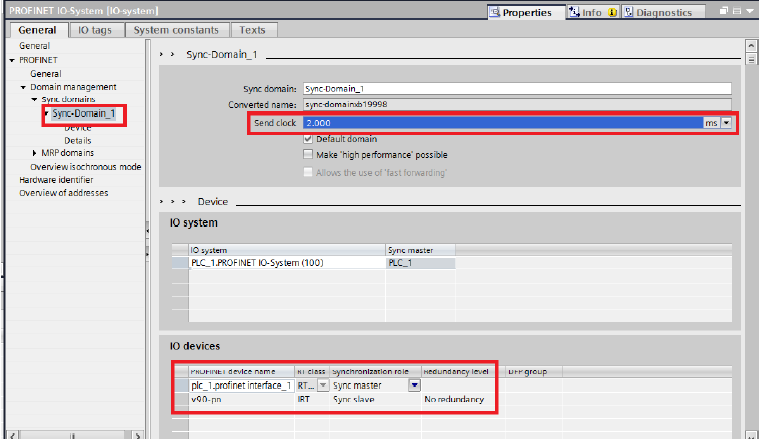Open the Send clock ms dropdown
761x441 pixels.
[x=727, y=122]
